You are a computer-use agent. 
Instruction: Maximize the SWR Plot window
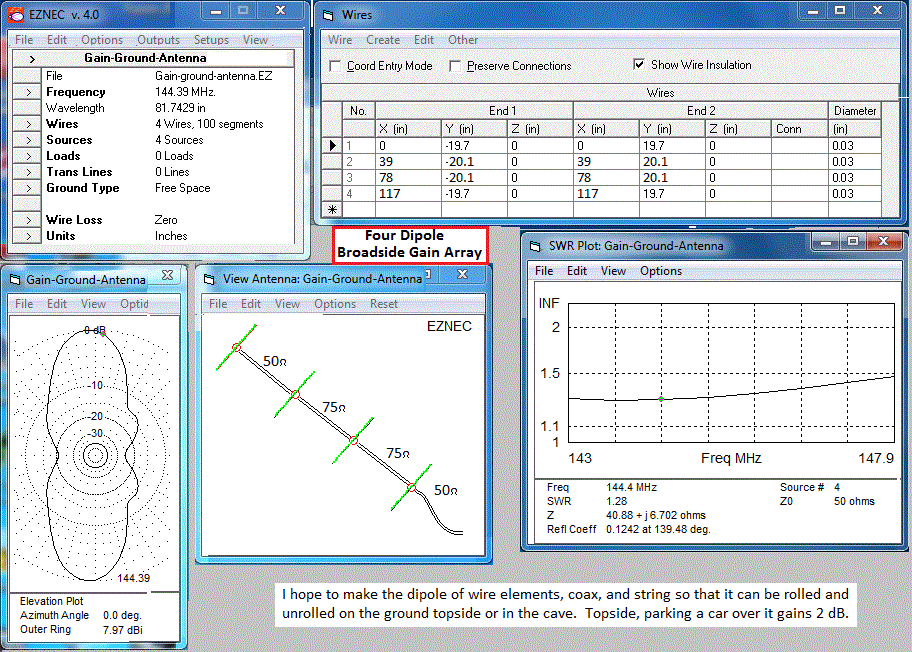pos(853,241)
